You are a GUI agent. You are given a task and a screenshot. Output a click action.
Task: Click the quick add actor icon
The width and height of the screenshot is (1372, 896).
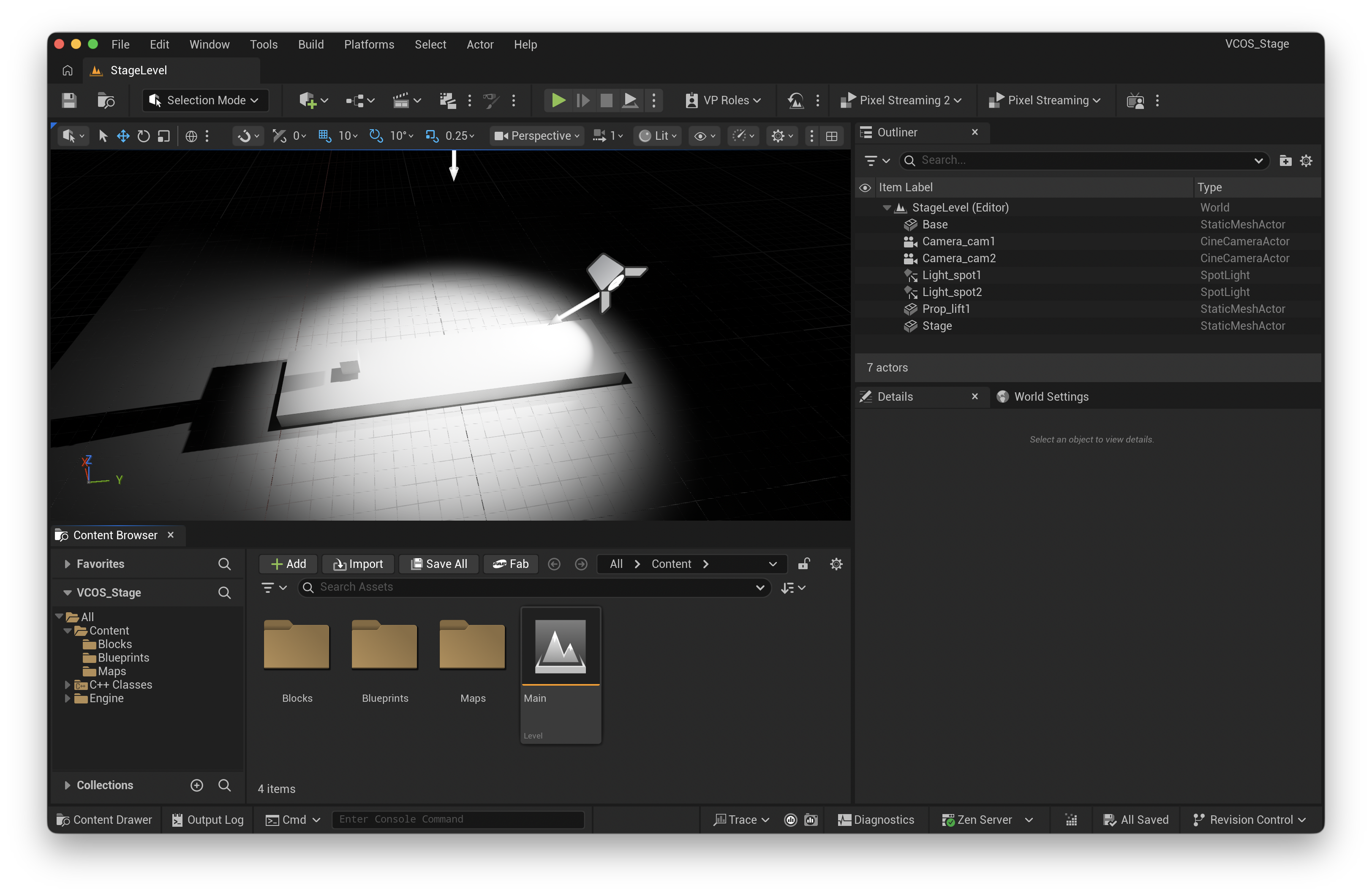click(308, 100)
